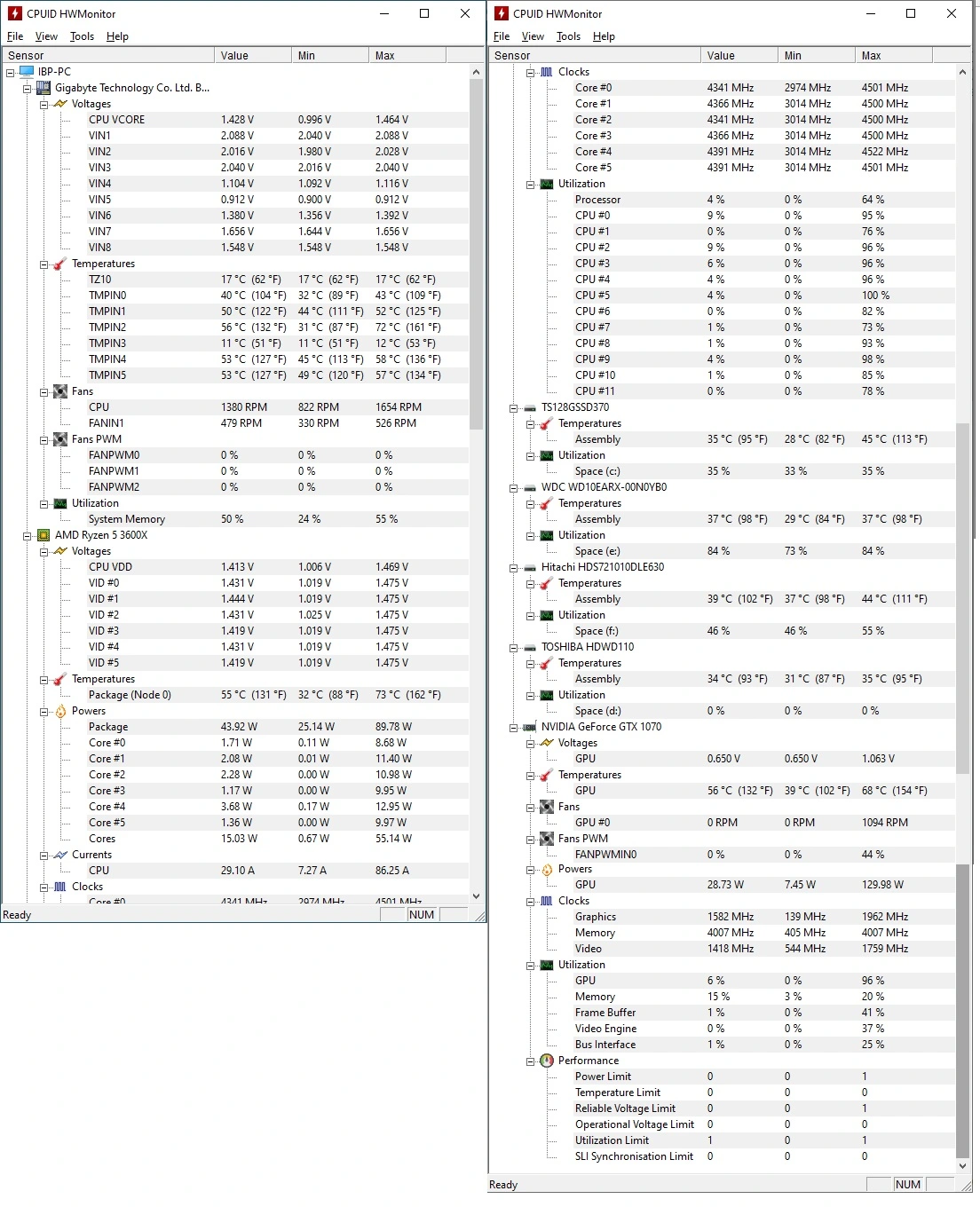The width and height of the screenshot is (980, 1207).
Task: Click the Max column header in right window
Action: (893, 55)
